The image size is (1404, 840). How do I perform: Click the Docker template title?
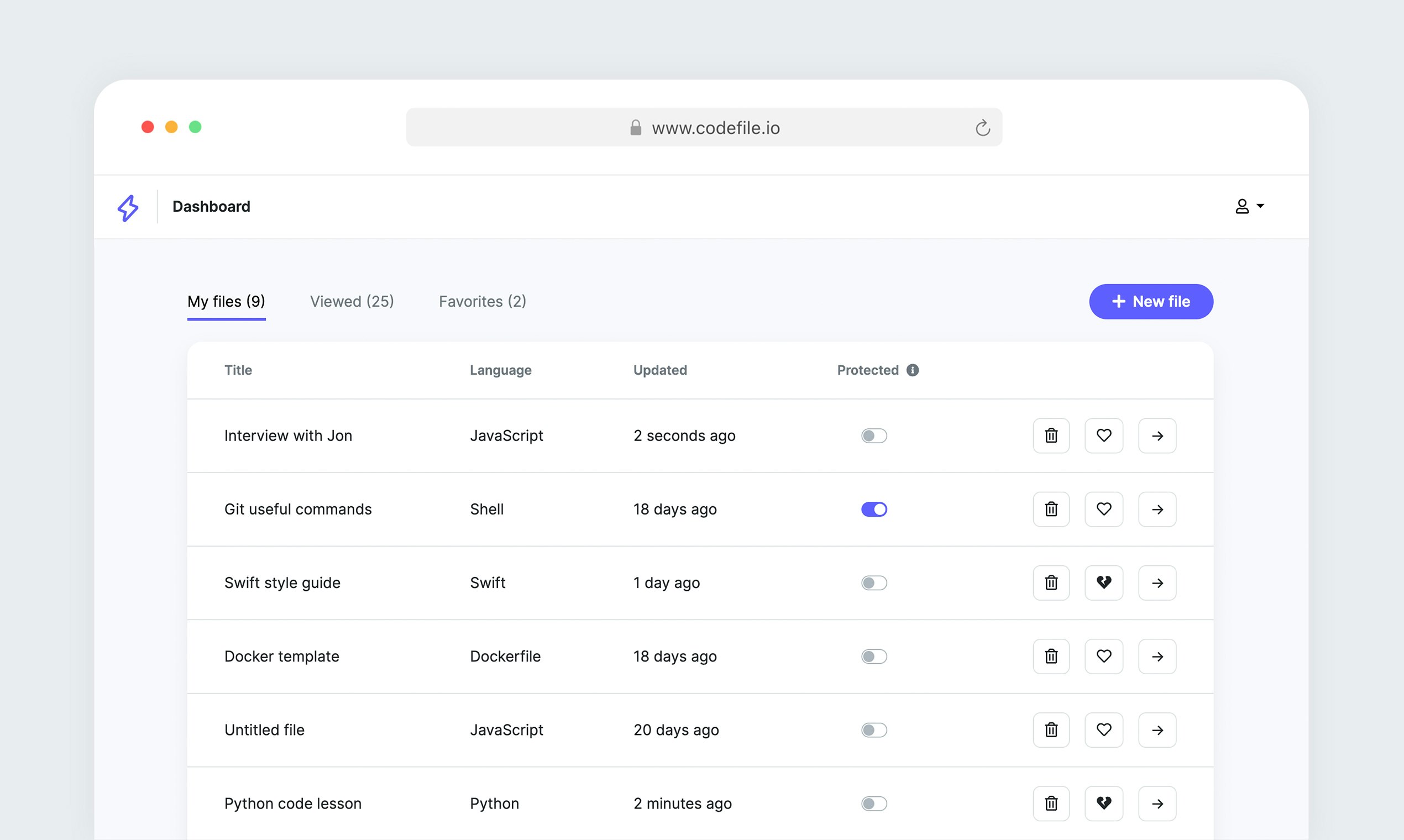[282, 657]
